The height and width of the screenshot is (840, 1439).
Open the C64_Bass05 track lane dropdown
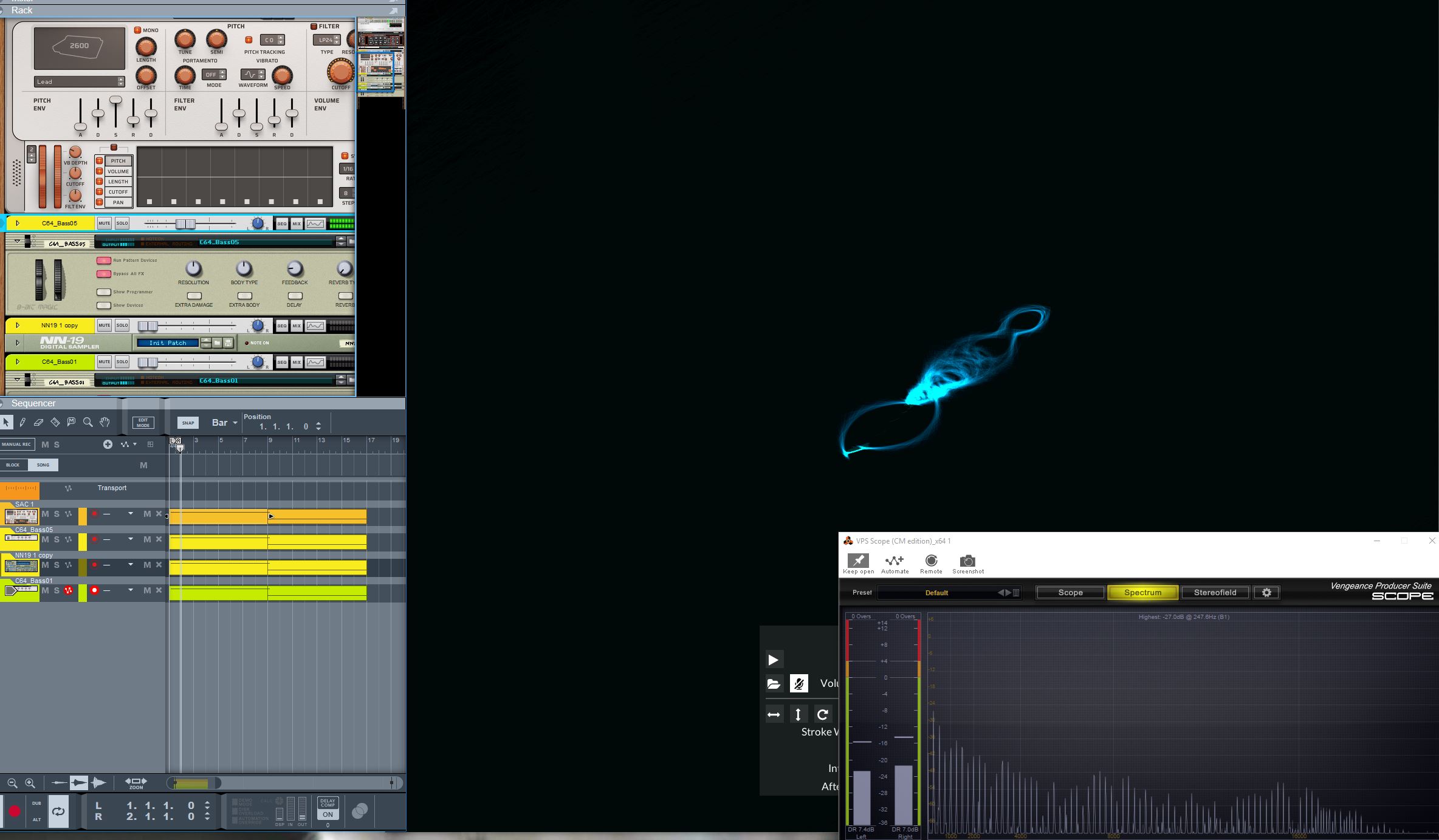click(x=131, y=539)
